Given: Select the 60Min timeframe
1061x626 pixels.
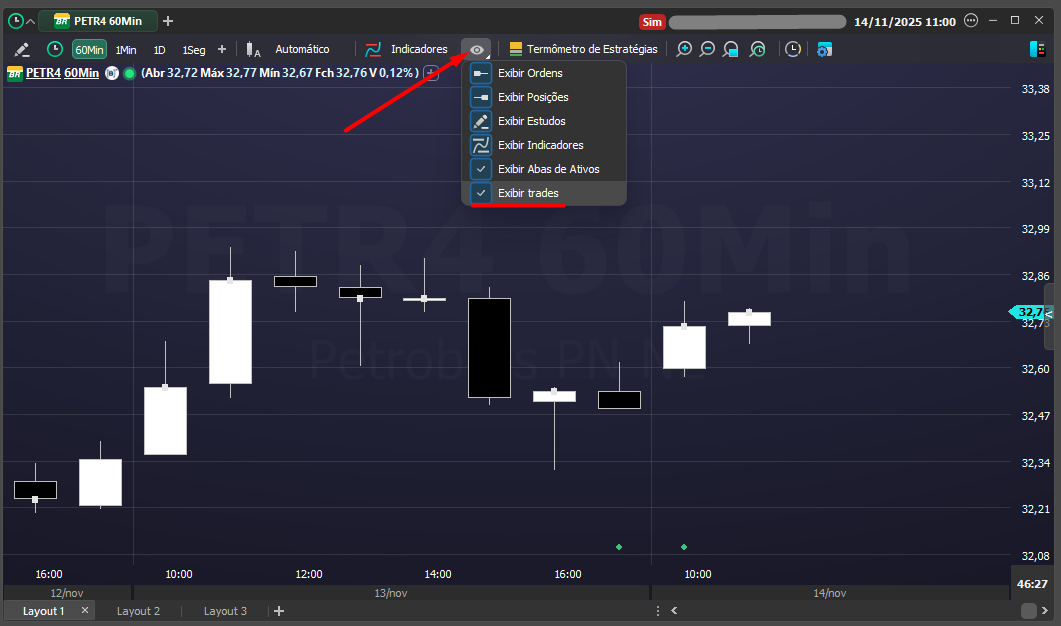Looking at the screenshot, I should coord(89,50).
